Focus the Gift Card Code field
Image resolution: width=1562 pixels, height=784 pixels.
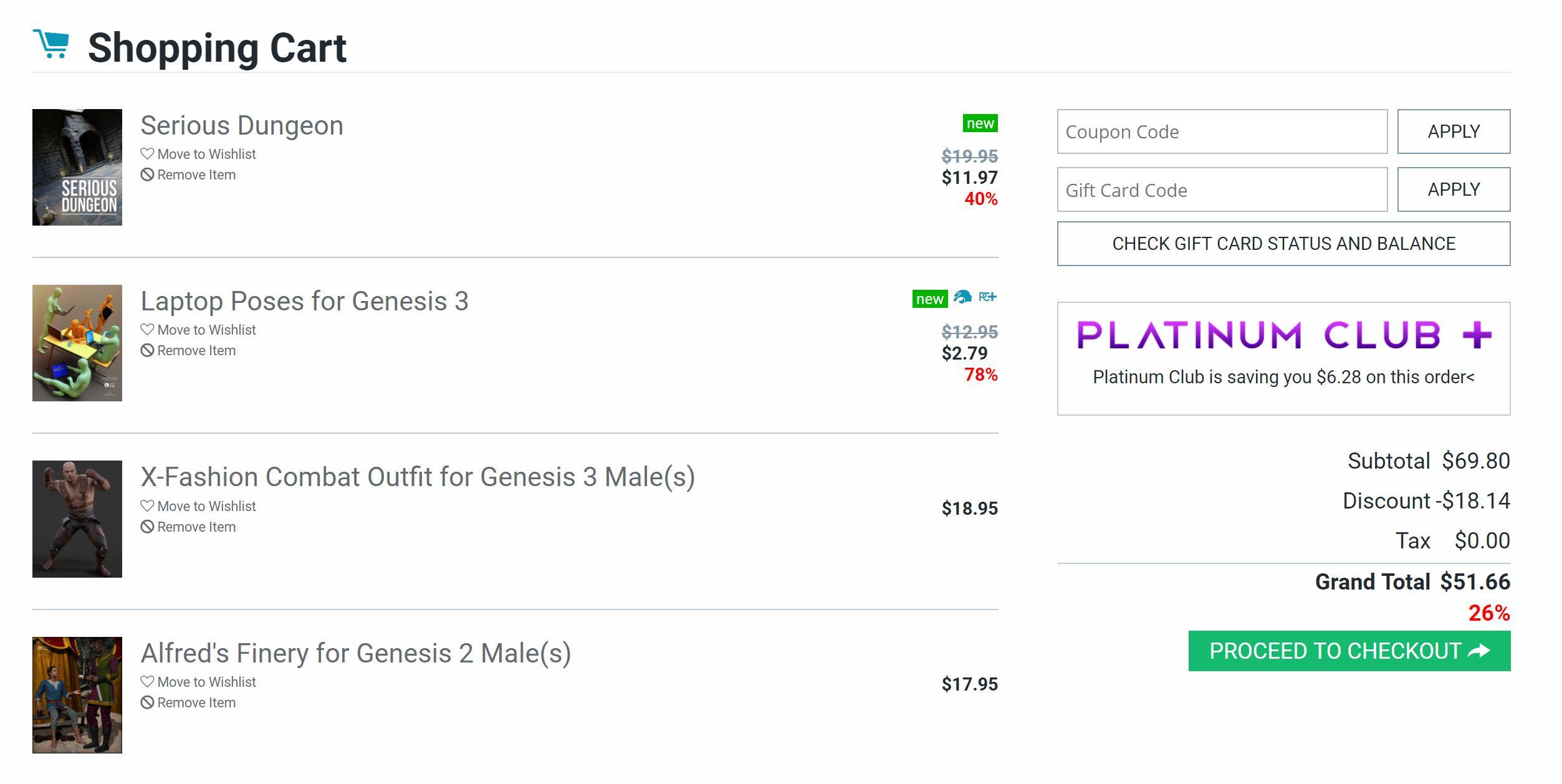pos(1222,189)
